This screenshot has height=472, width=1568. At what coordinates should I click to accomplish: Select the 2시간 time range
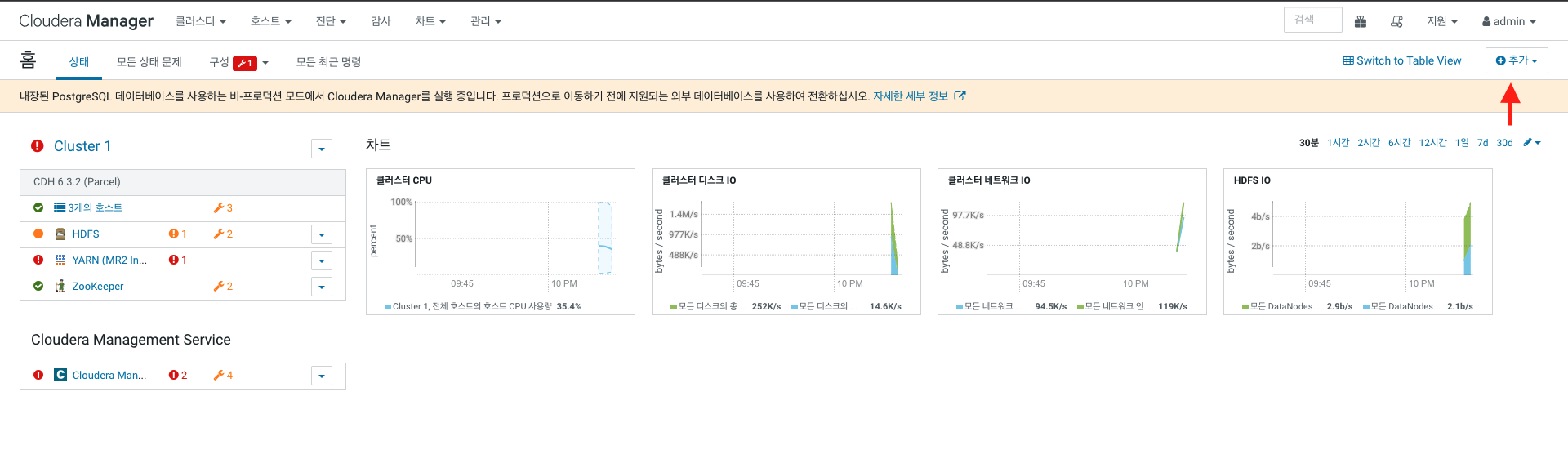pyautogui.click(x=1369, y=143)
